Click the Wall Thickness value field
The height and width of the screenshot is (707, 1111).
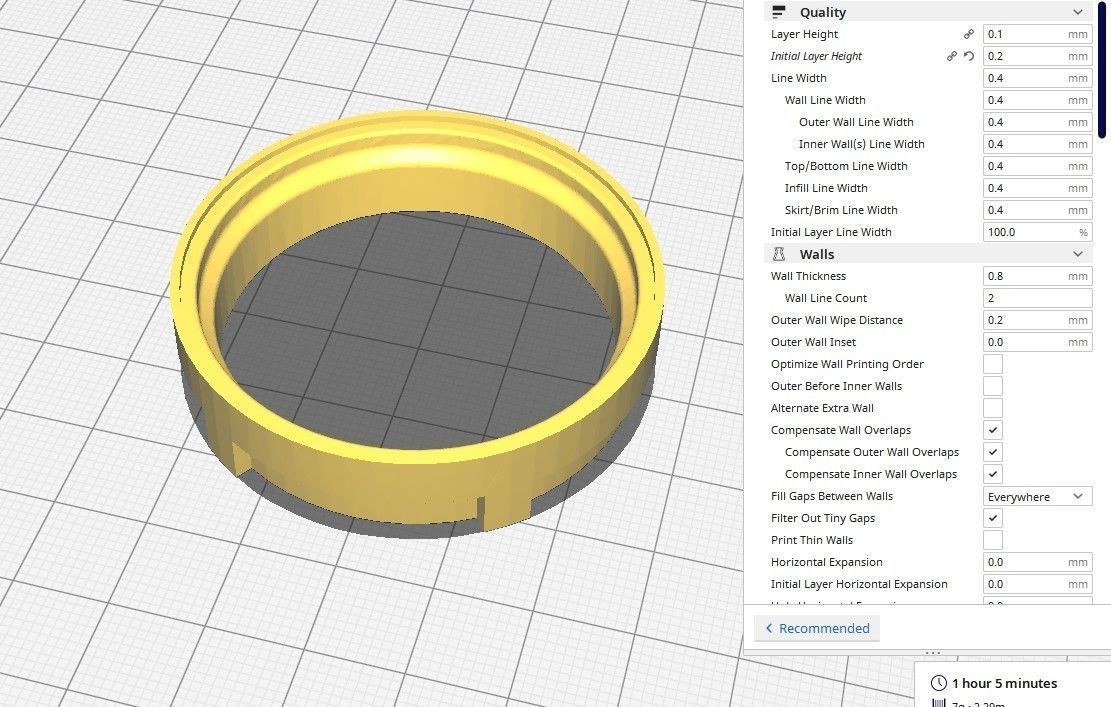1037,276
